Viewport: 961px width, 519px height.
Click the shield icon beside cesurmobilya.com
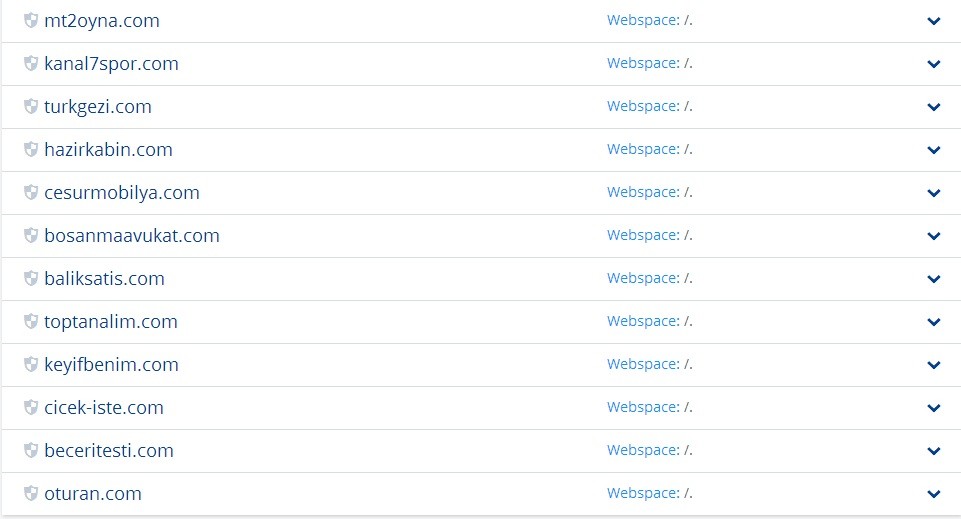pyautogui.click(x=31, y=192)
